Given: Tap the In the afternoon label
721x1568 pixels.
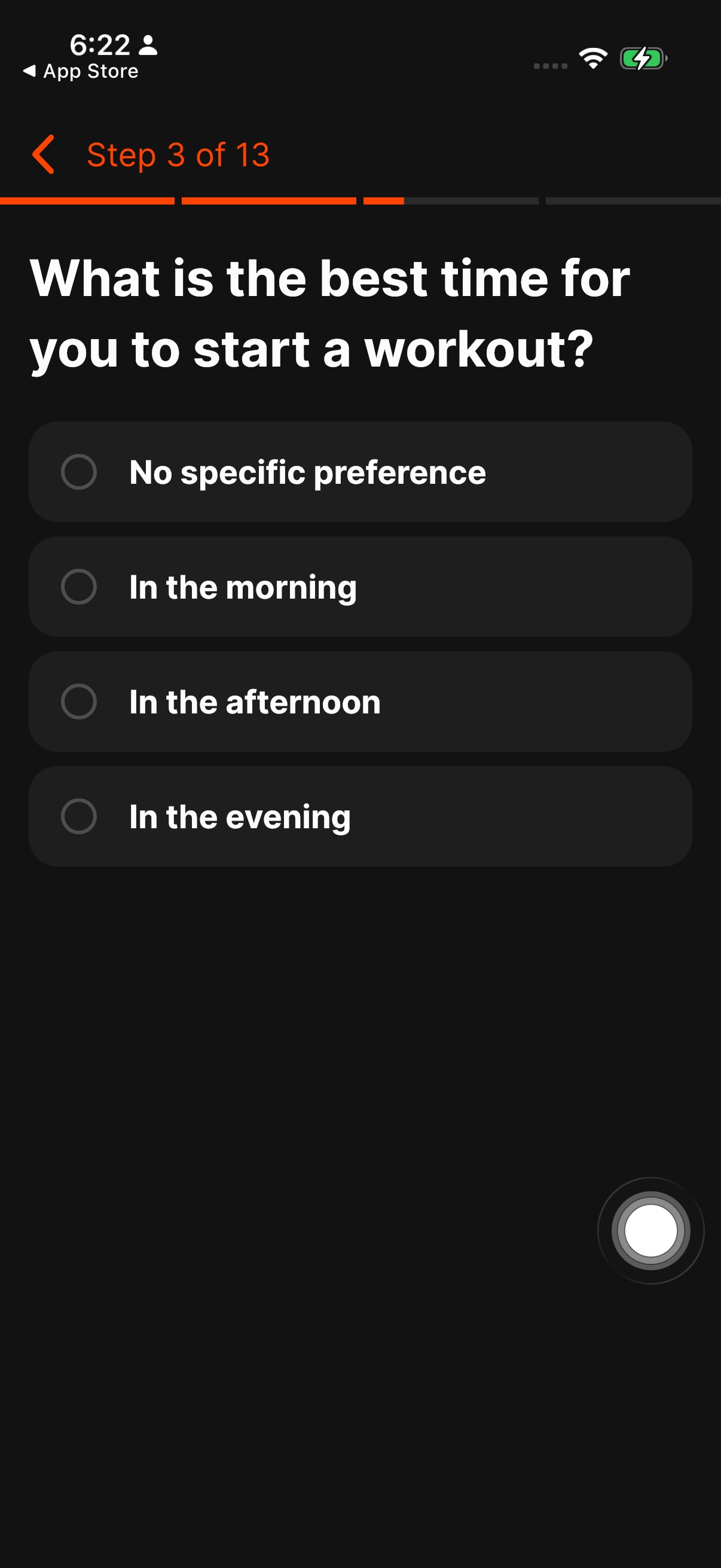Looking at the screenshot, I should (255, 702).
